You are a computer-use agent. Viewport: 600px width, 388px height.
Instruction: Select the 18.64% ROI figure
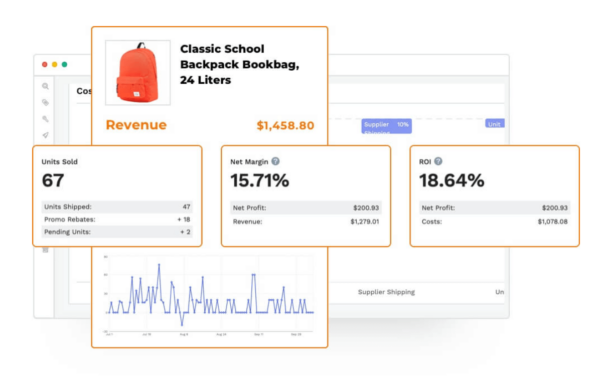(452, 180)
